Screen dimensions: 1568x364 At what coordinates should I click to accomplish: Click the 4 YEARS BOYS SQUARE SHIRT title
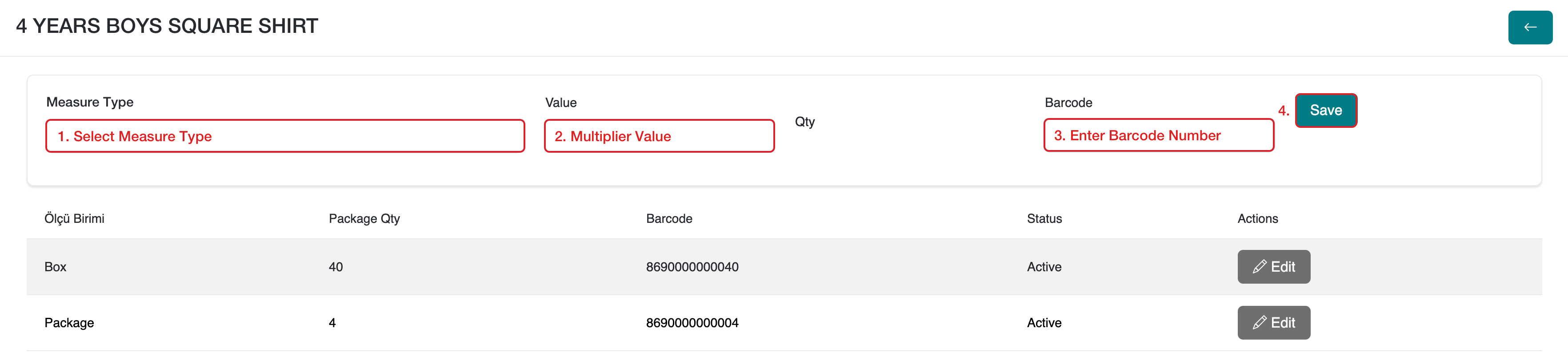click(x=167, y=26)
